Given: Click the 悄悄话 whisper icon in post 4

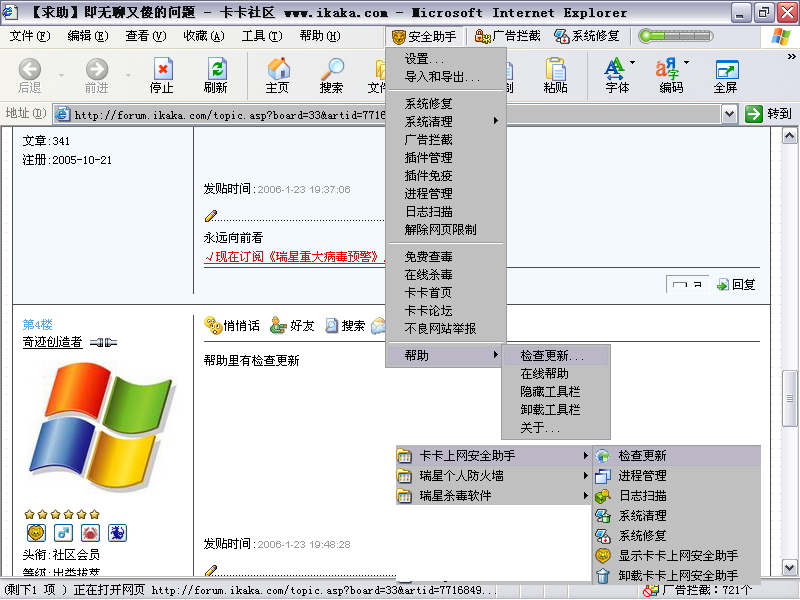Looking at the screenshot, I should 212,325.
